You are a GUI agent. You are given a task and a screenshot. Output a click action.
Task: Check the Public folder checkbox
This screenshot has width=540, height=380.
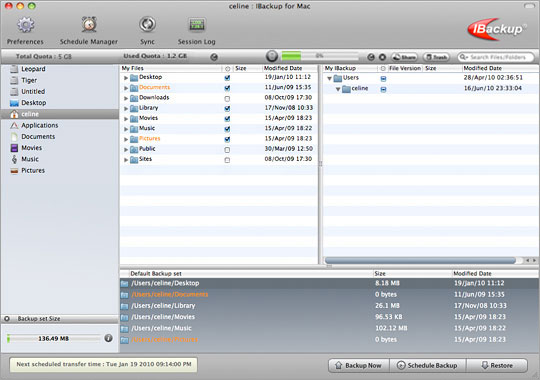[x=227, y=150]
